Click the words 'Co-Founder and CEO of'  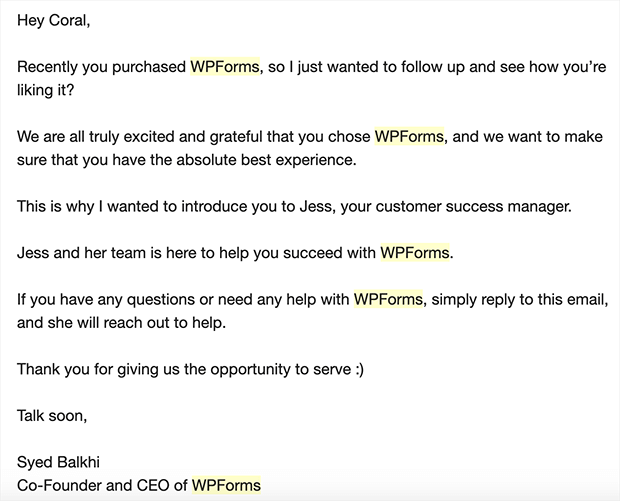coord(102,485)
